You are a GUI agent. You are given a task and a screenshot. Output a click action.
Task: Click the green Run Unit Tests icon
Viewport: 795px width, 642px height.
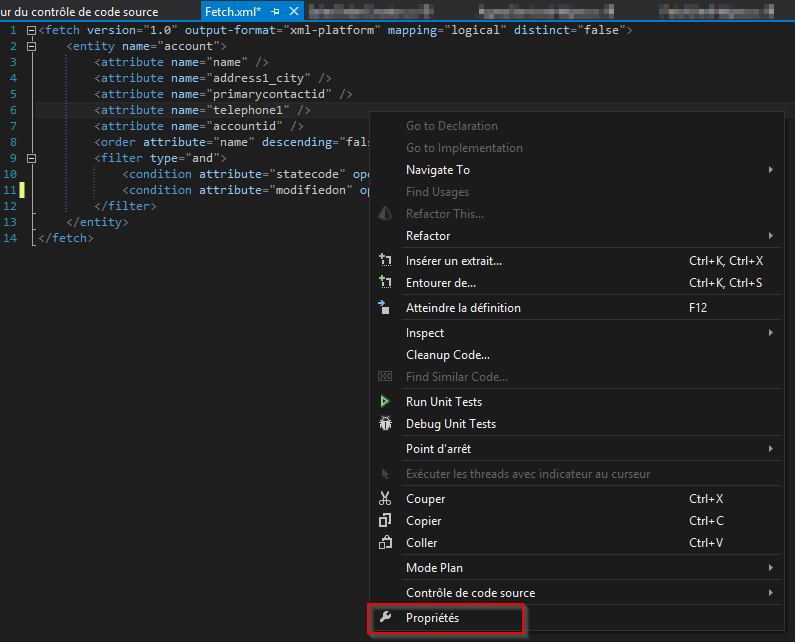385,401
